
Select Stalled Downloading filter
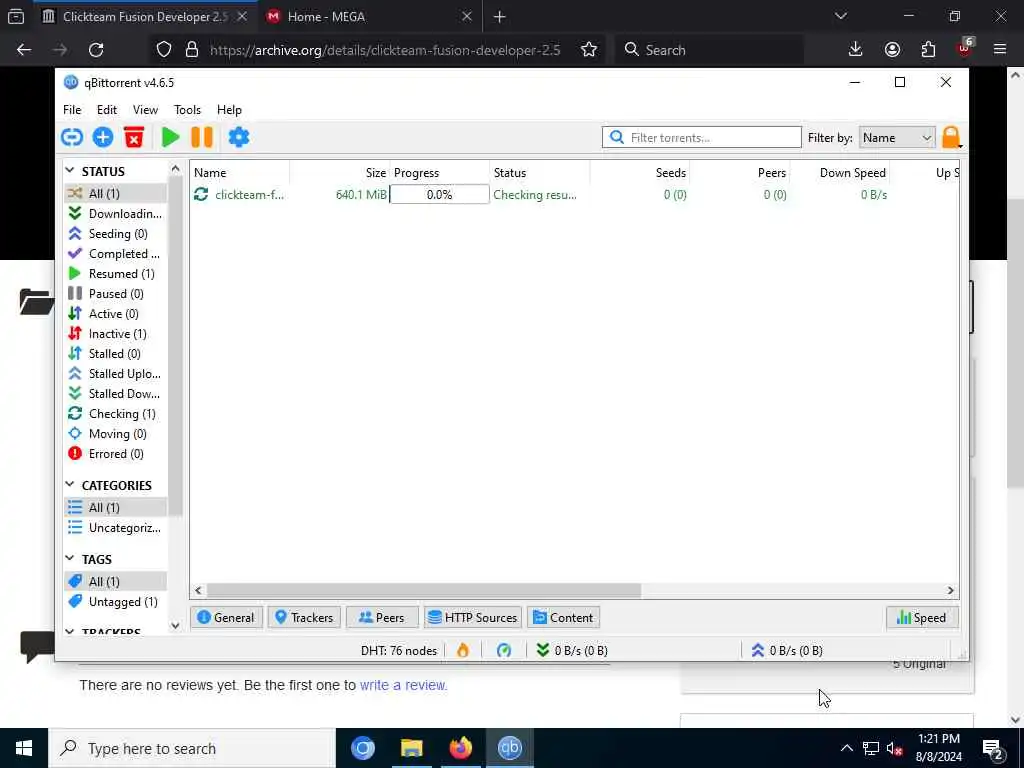116,394
